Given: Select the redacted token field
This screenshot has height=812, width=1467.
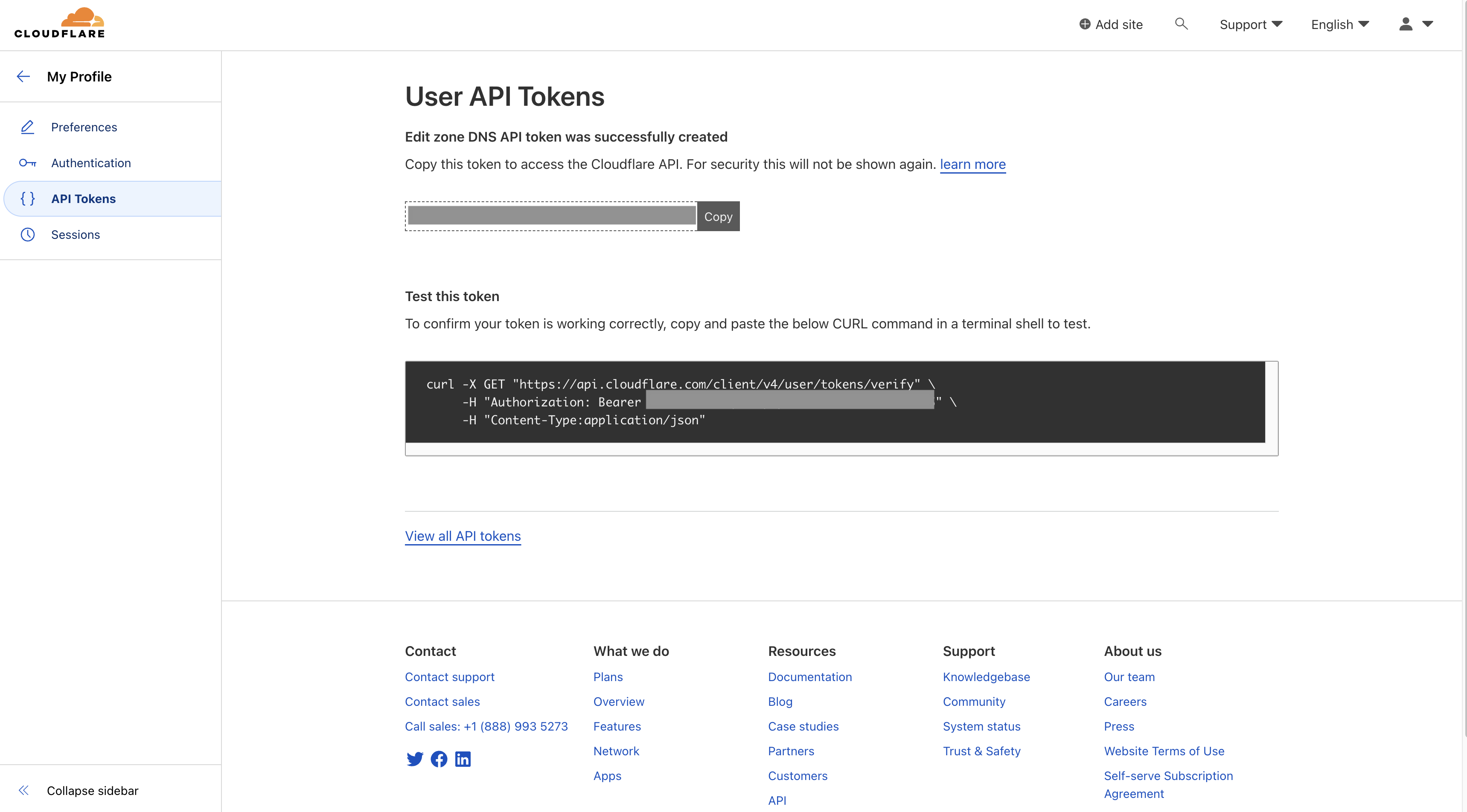Looking at the screenshot, I should pyautogui.click(x=551, y=216).
